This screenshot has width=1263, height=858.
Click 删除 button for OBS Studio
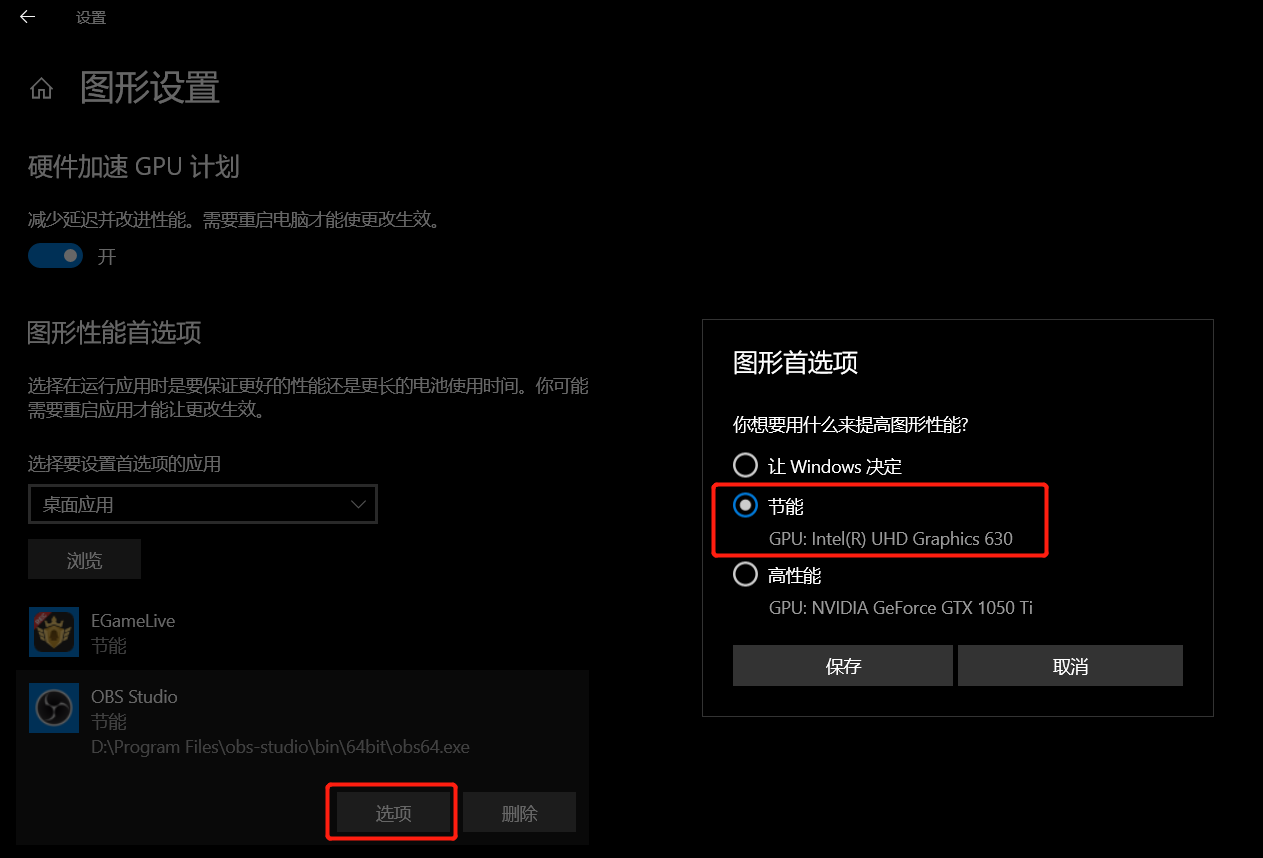[519, 812]
